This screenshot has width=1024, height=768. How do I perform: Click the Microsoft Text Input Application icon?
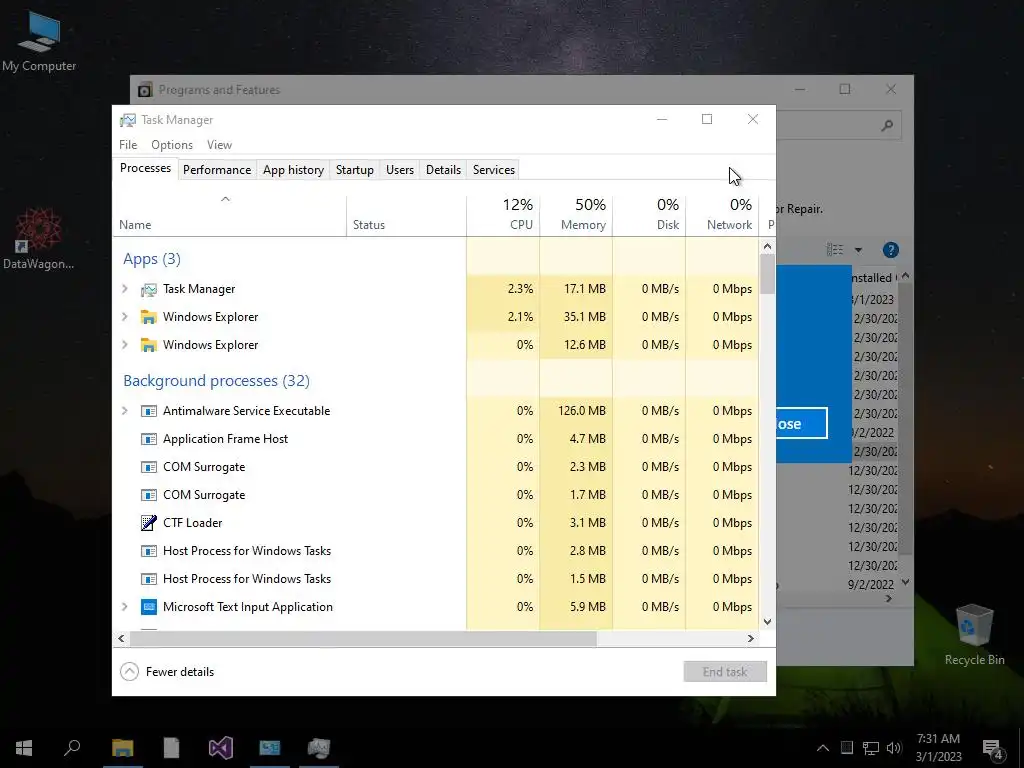point(149,607)
